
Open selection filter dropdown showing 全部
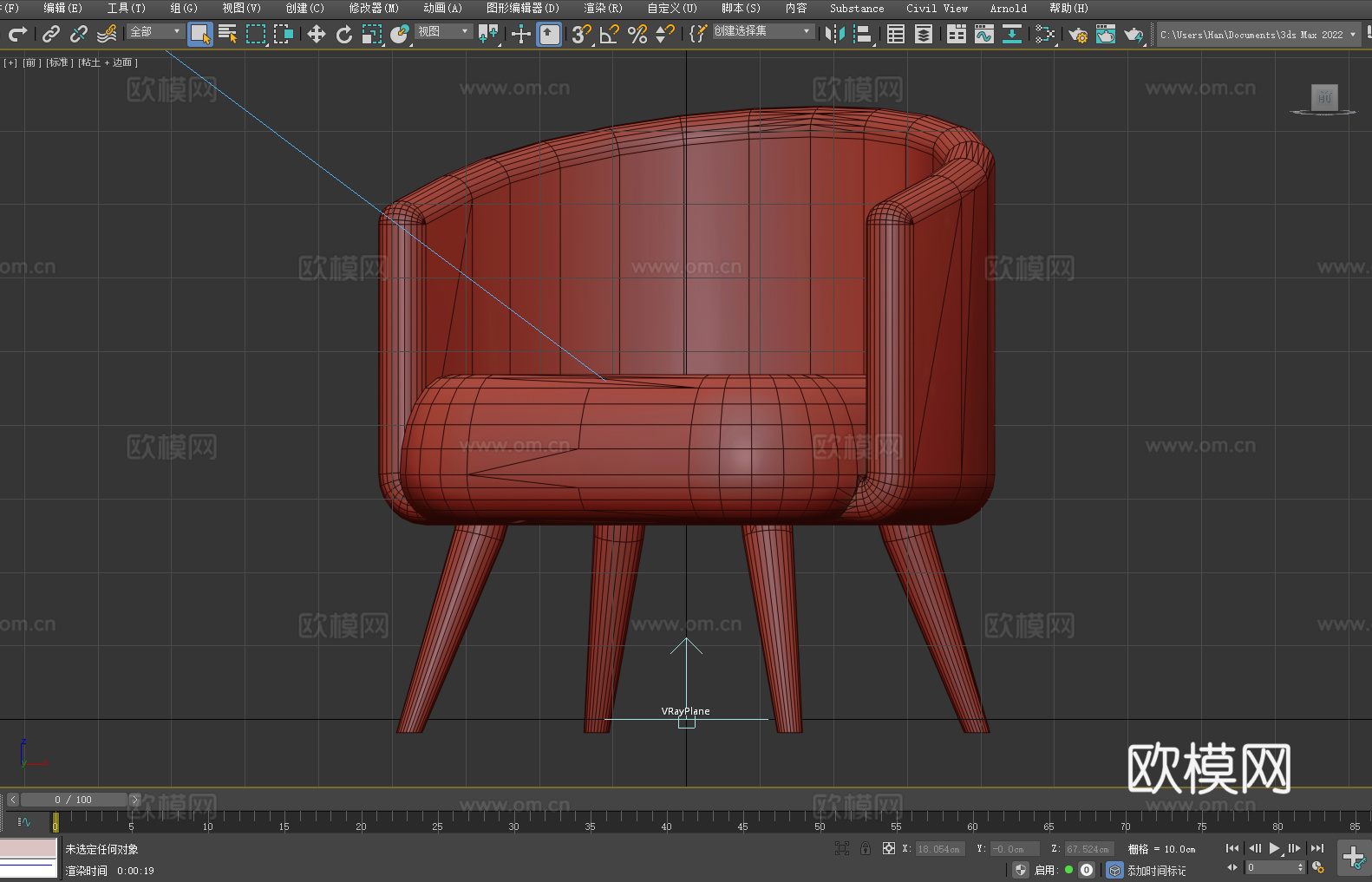coord(155,31)
